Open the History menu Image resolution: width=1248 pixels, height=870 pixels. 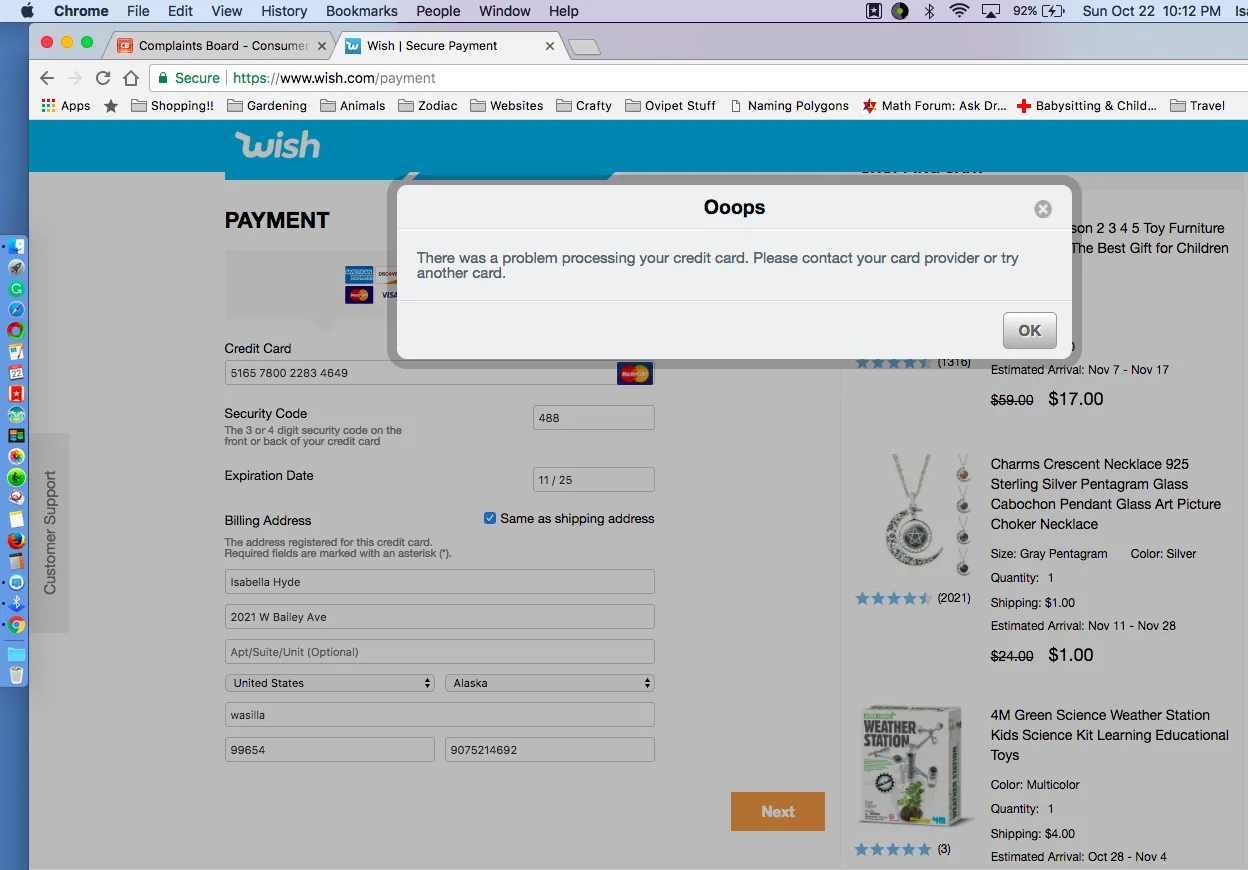[284, 11]
